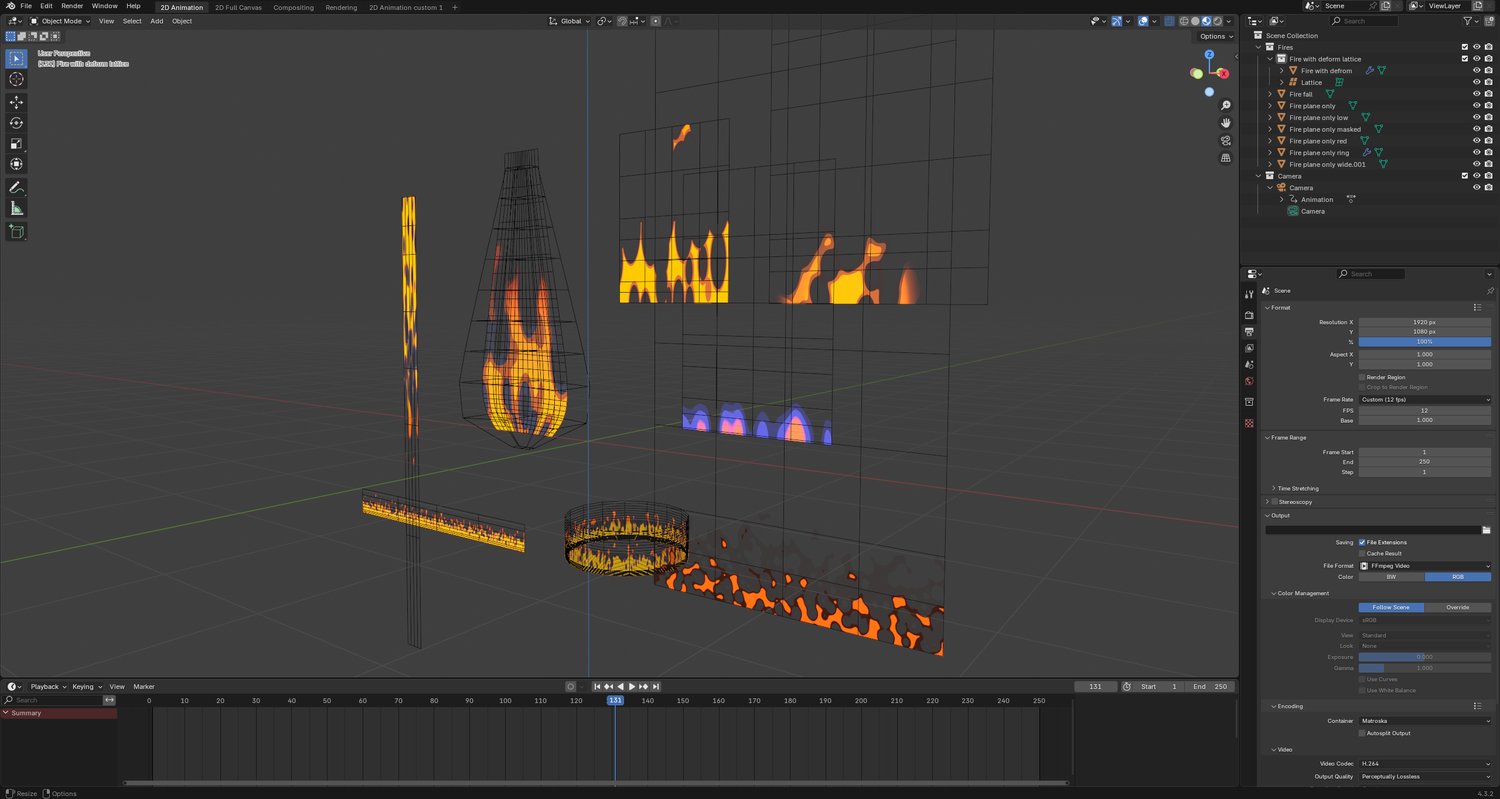Select the Measure tool
Viewport: 1500px width, 799px height.
click(x=16, y=208)
